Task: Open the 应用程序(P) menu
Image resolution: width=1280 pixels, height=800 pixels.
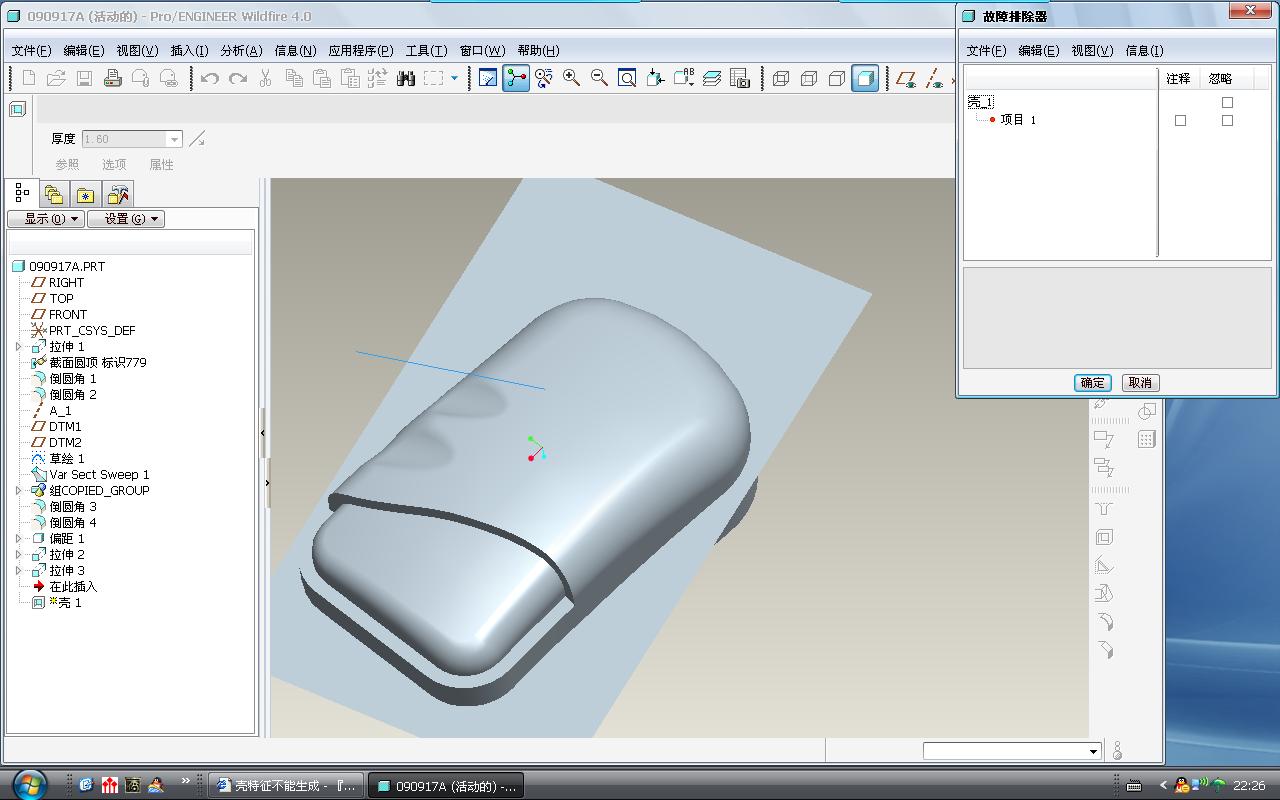Action: point(361,50)
